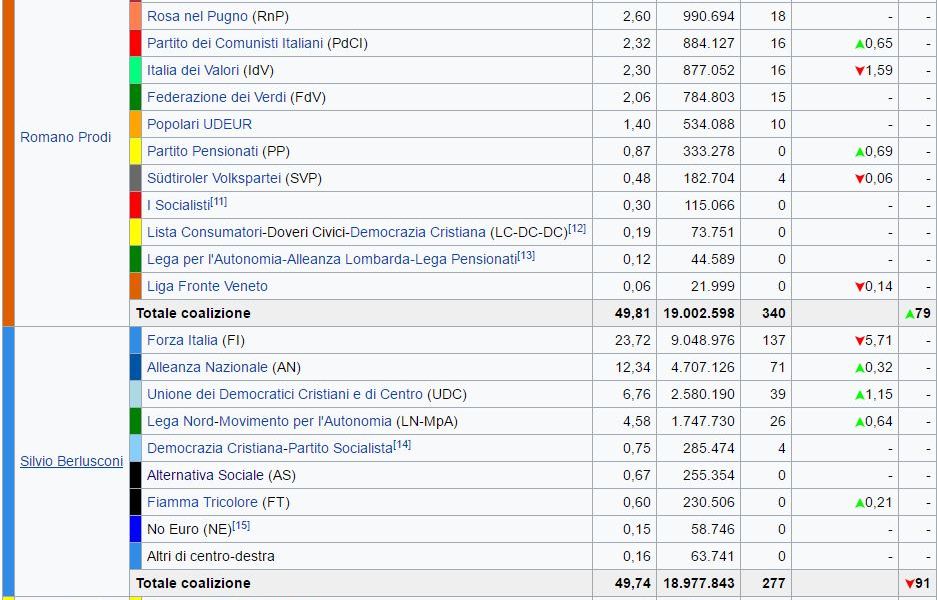The image size is (937, 600).
Task: Click the red color swatch beside Partito dei Comunisti
Action: click(x=138, y=43)
